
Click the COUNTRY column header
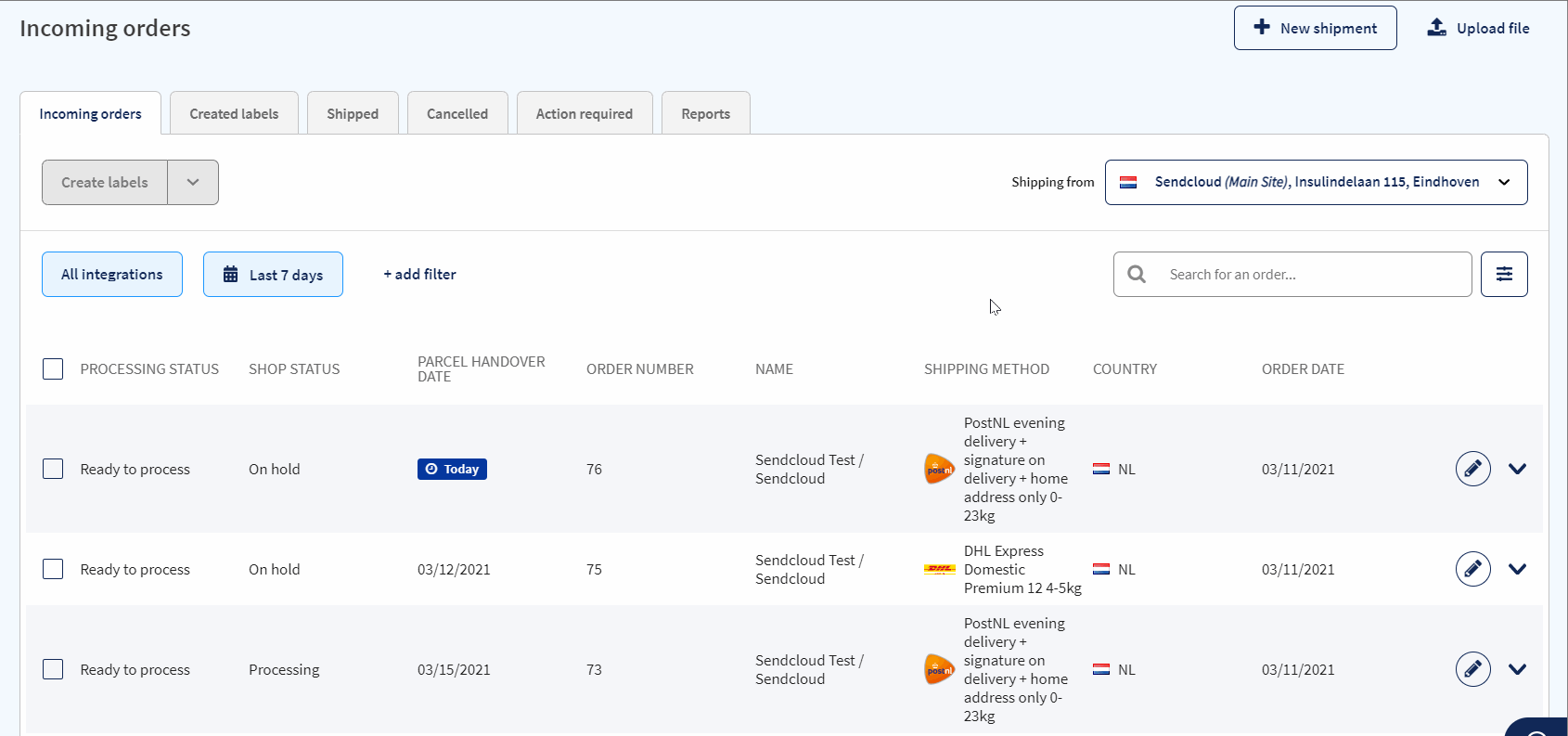click(x=1125, y=368)
